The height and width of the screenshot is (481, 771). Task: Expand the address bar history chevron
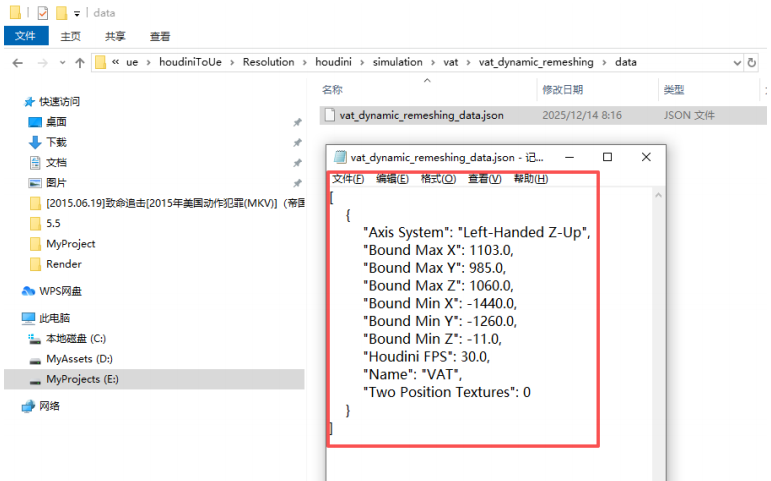click(x=117, y=62)
